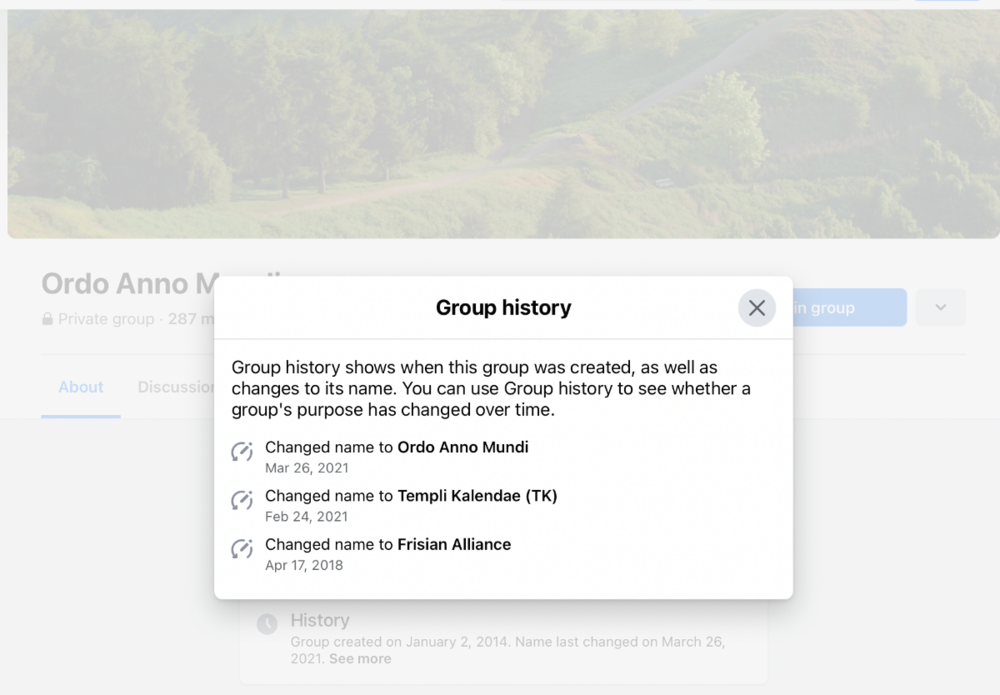Screen dimensions: 1000x695
Task: Click the Ordo Anno Mundi group title
Action: [x=130, y=284]
